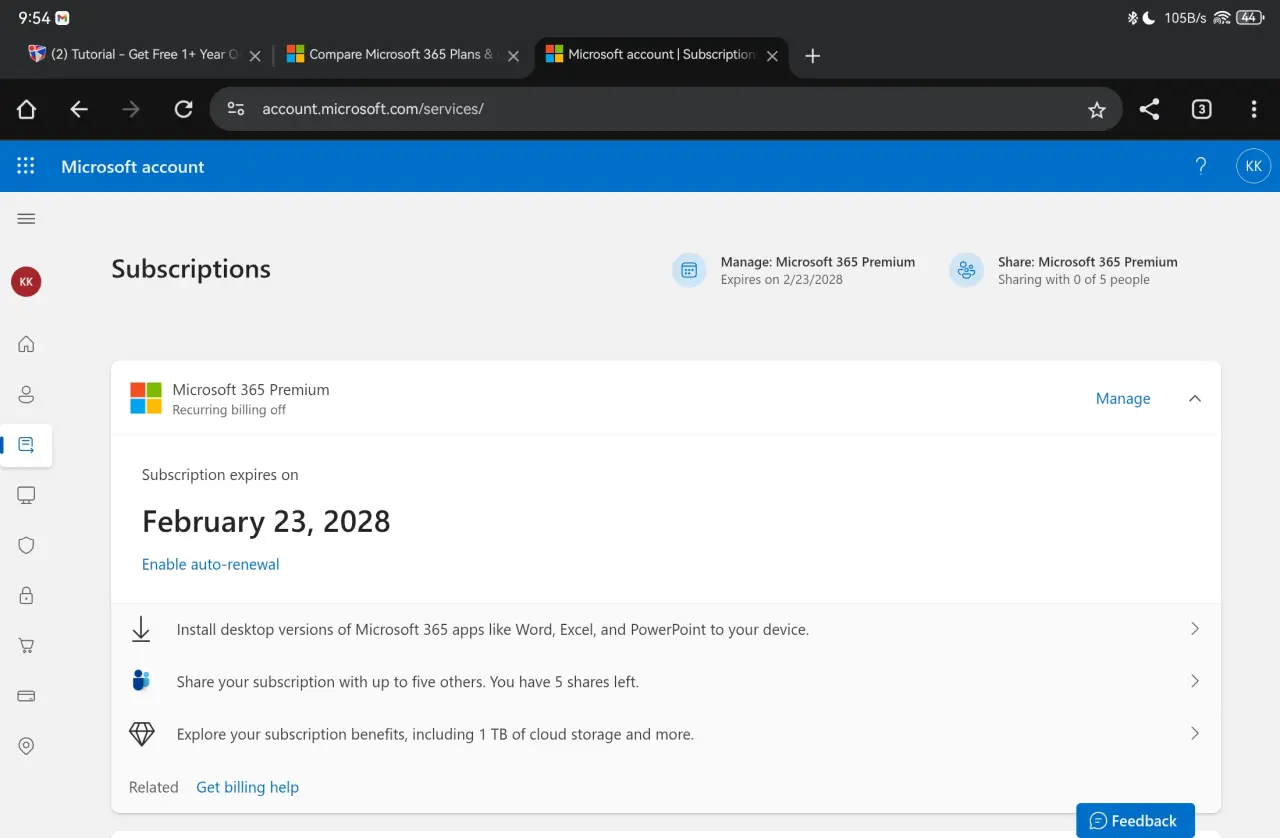
Task: Open the location pin icon in the sidebar
Action: tap(26, 746)
